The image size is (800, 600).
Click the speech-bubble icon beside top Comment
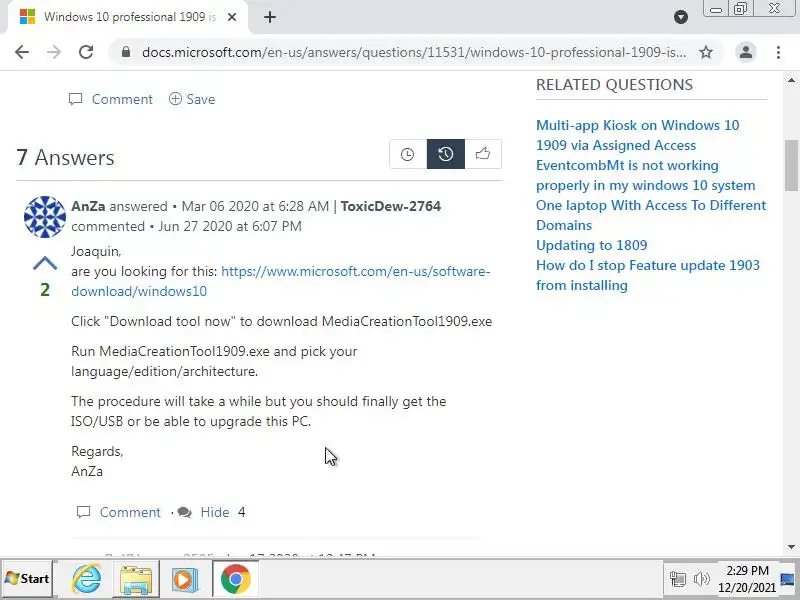[76, 98]
